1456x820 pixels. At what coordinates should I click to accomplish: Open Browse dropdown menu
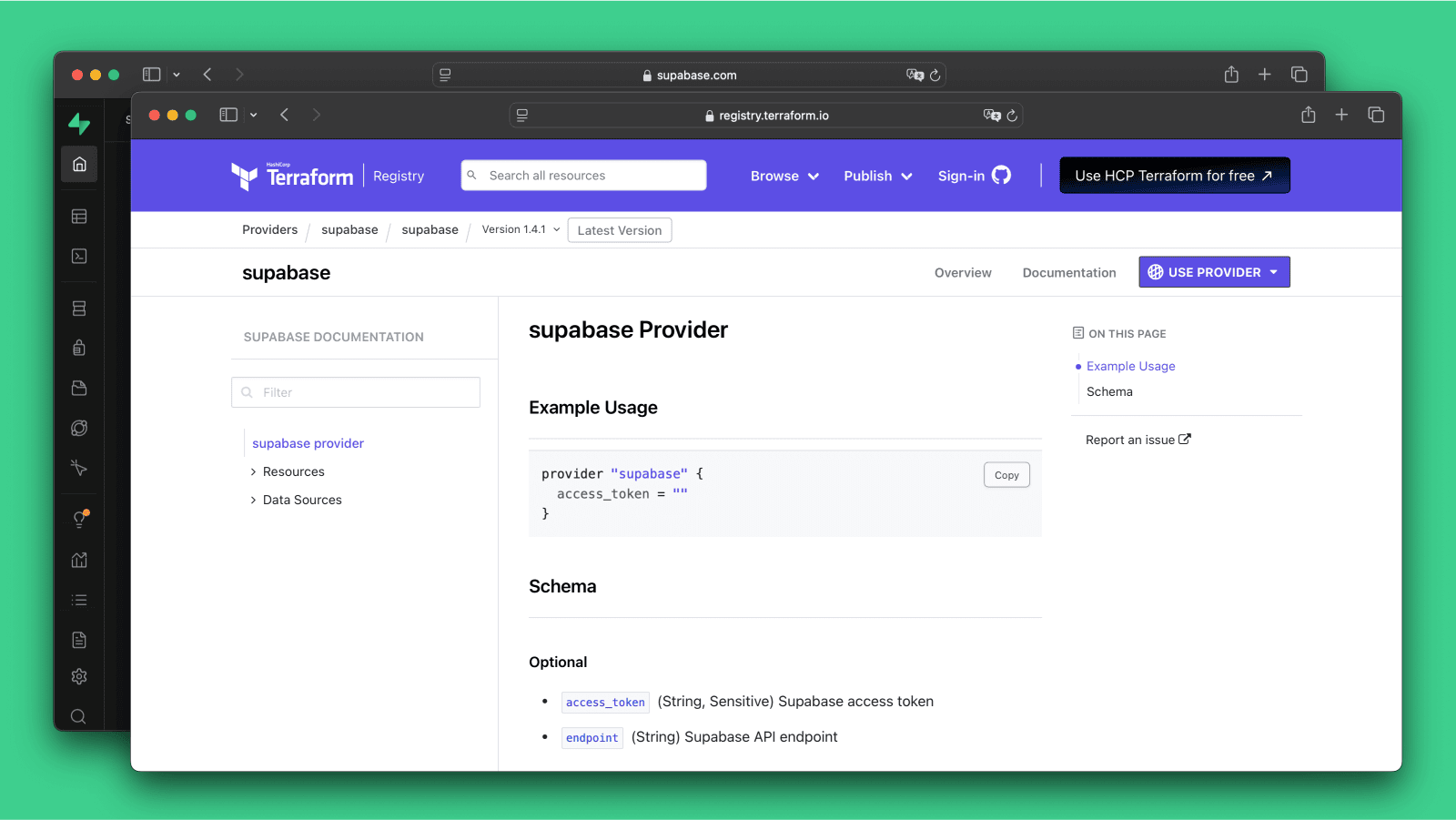tap(784, 176)
